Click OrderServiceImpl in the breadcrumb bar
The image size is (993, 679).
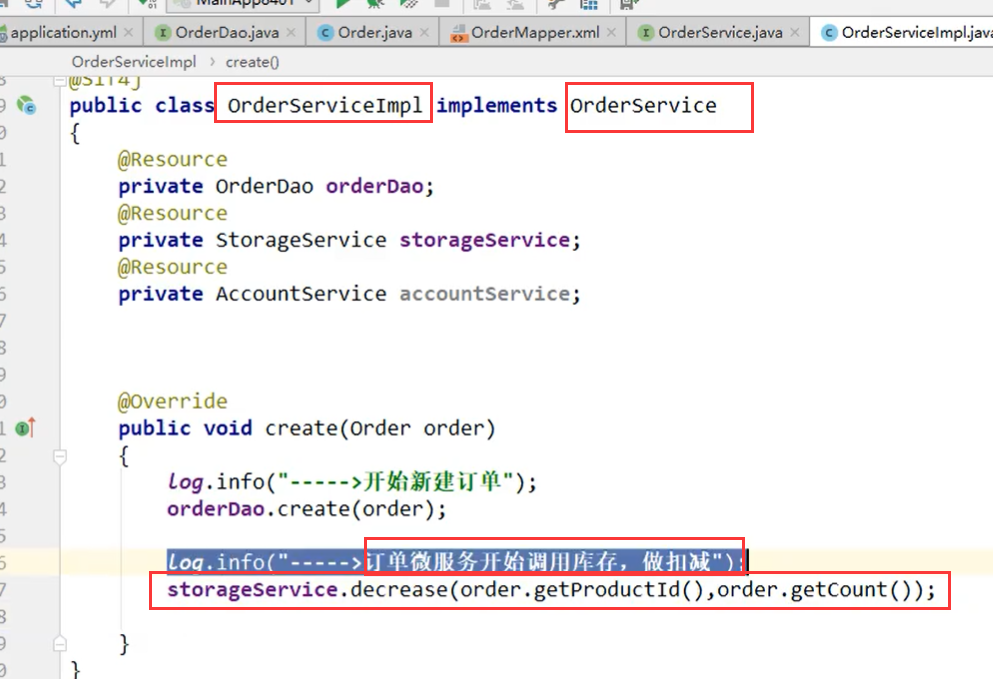click(134, 62)
